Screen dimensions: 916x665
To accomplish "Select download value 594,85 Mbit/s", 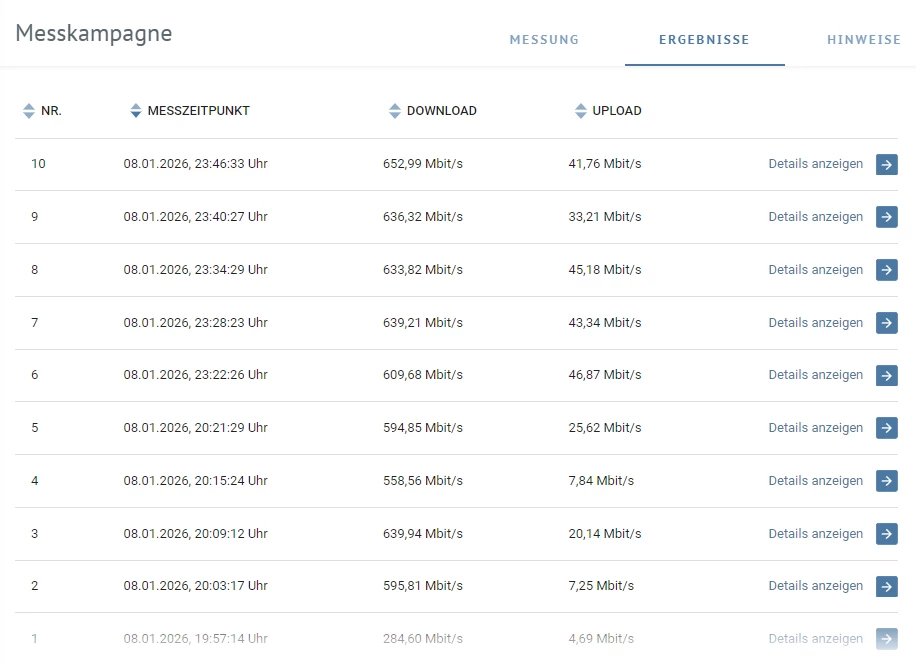I will (x=423, y=428).
